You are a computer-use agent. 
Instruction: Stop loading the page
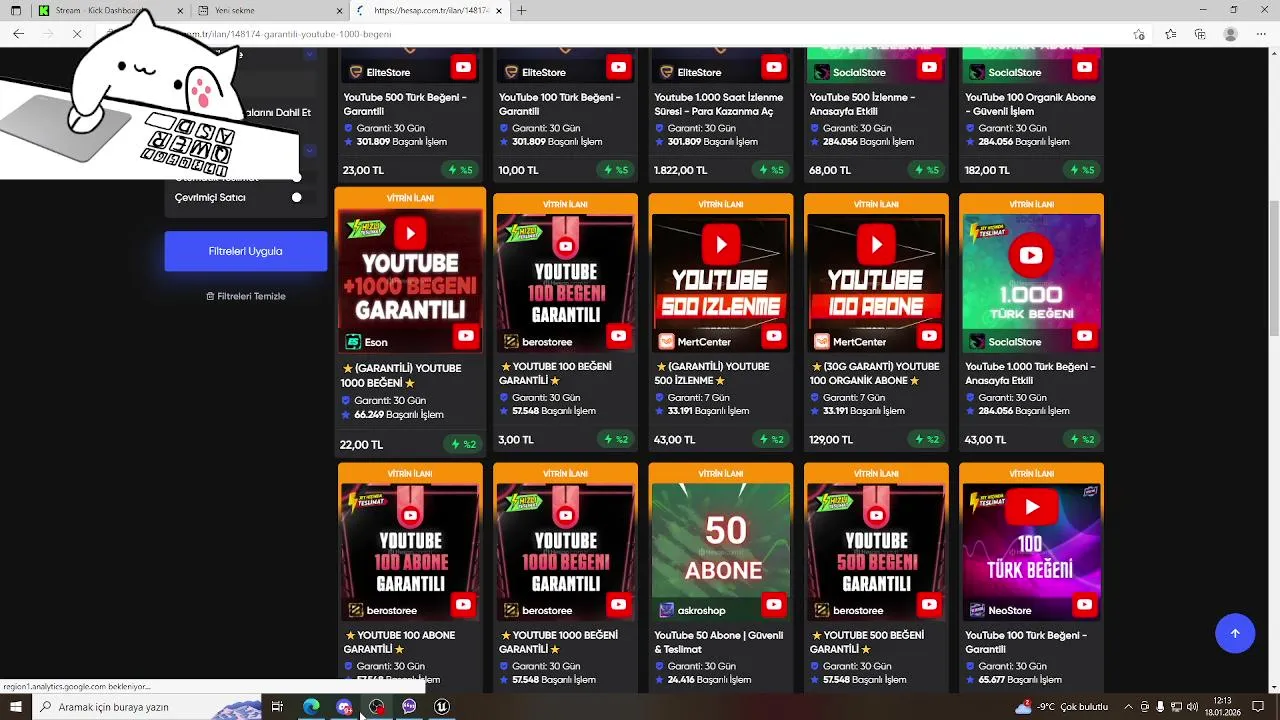(x=77, y=34)
